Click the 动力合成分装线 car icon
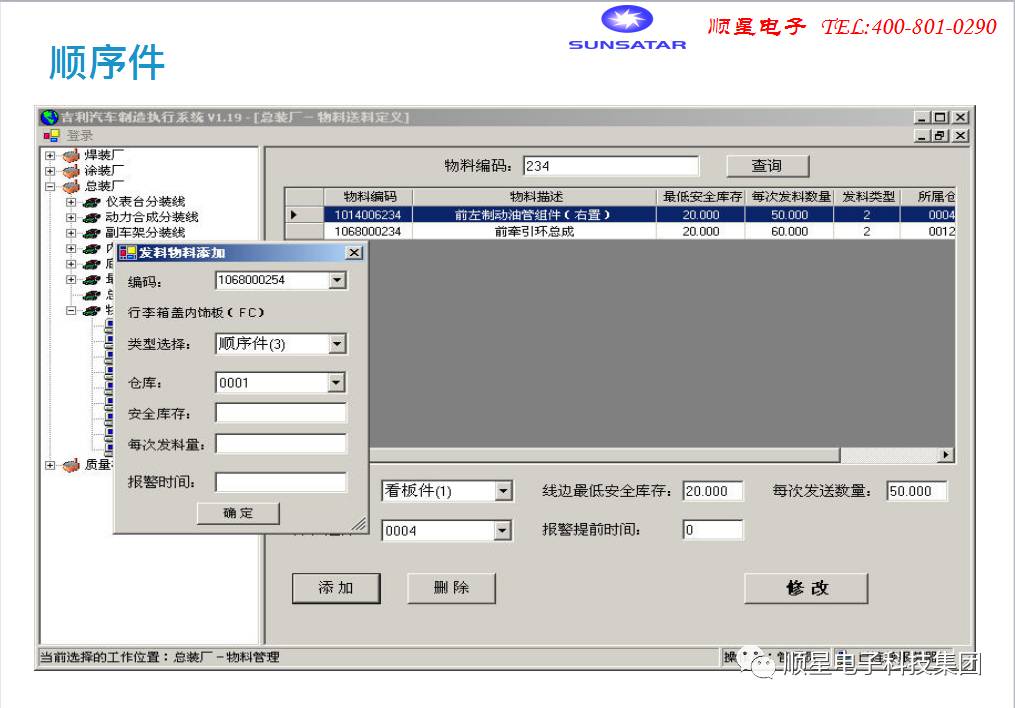Screen dimensions: 1015x708 click(x=92, y=217)
